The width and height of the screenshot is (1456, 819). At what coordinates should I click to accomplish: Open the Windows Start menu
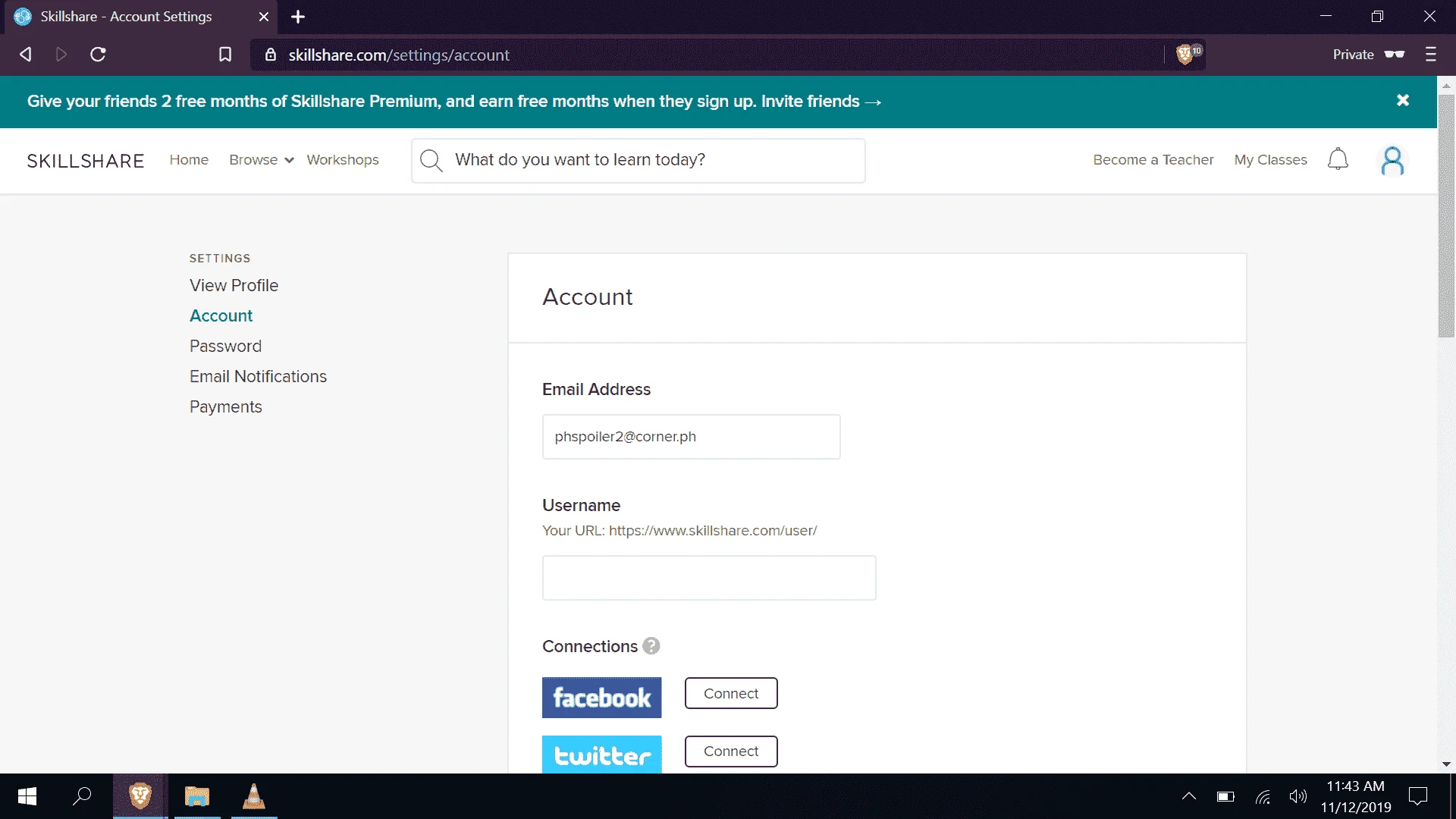pos(27,796)
